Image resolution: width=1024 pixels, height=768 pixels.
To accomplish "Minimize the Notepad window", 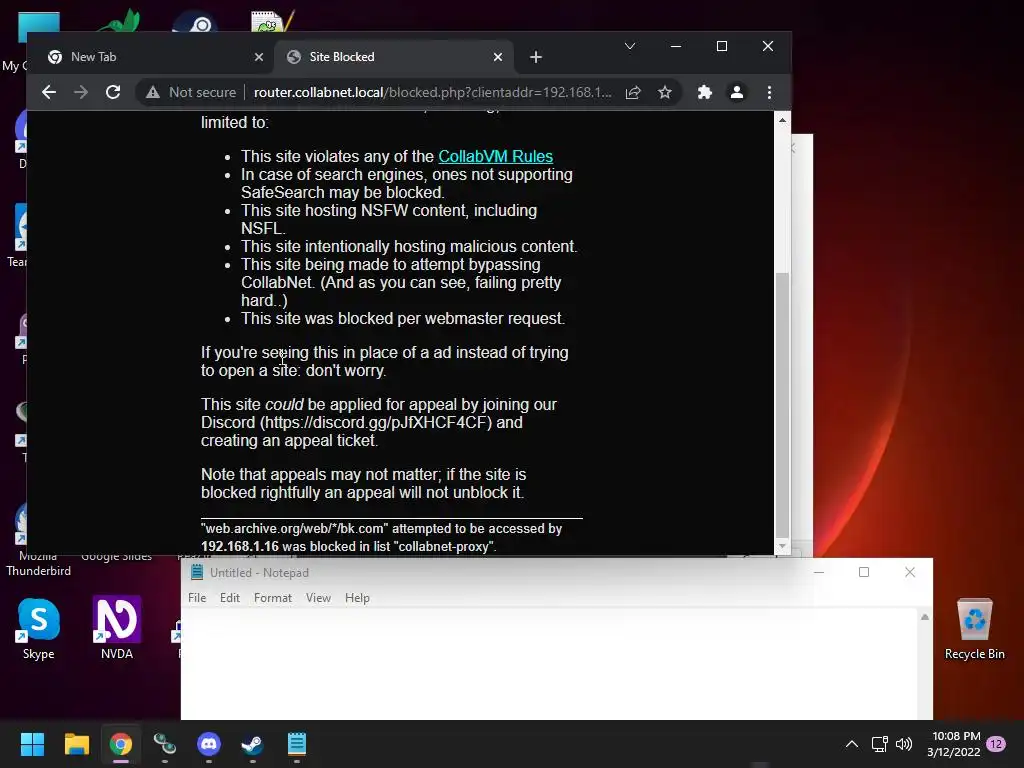I will coord(818,572).
